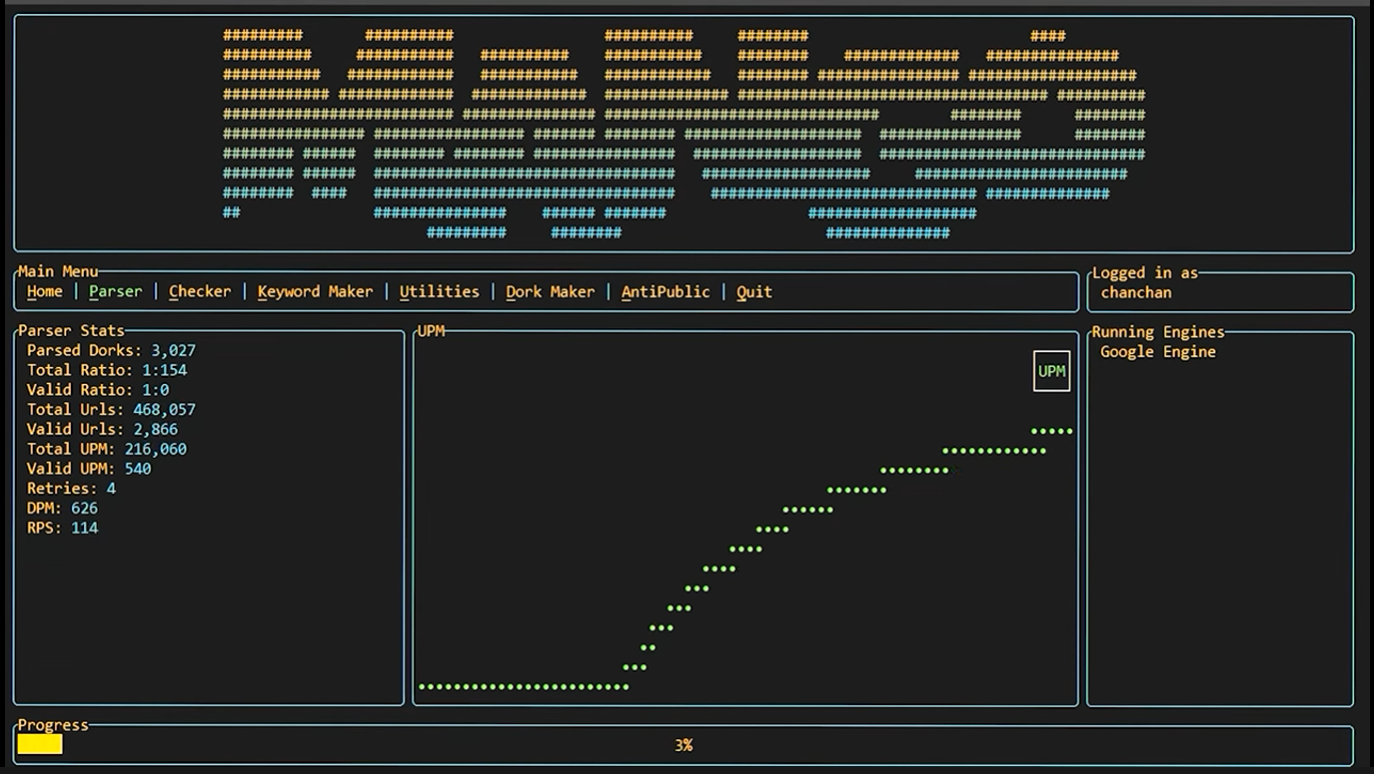This screenshot has height=774, width=1374.
Task: Select the Parsed Dorks stat line
Action: 111,351
